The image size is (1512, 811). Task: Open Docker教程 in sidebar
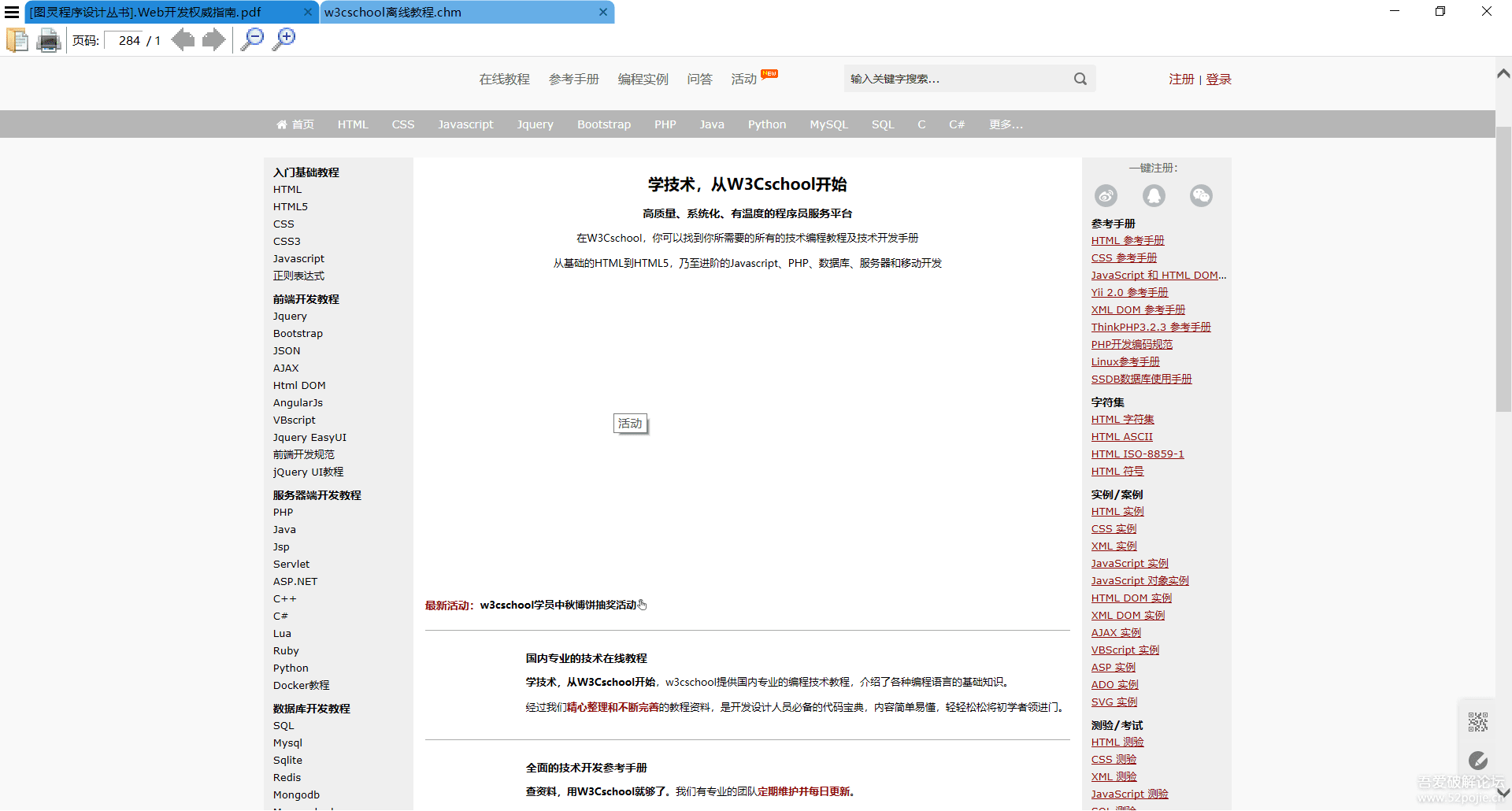(x=302, y=686)
